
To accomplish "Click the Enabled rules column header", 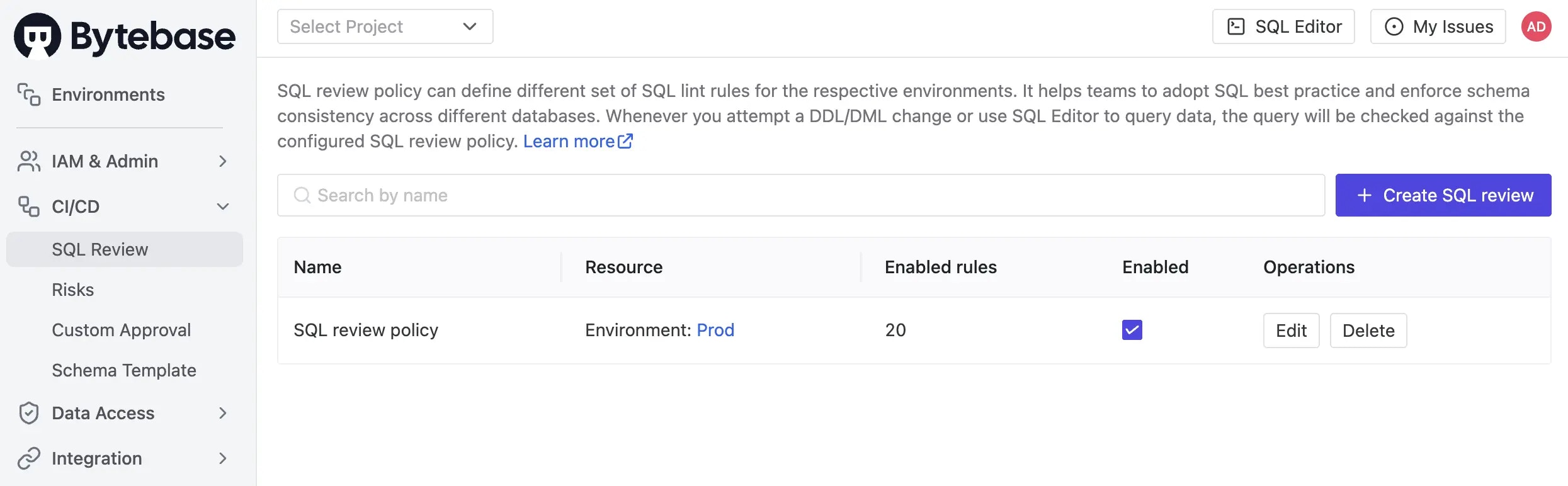I will pyautogui.click(x=940, y=267).
